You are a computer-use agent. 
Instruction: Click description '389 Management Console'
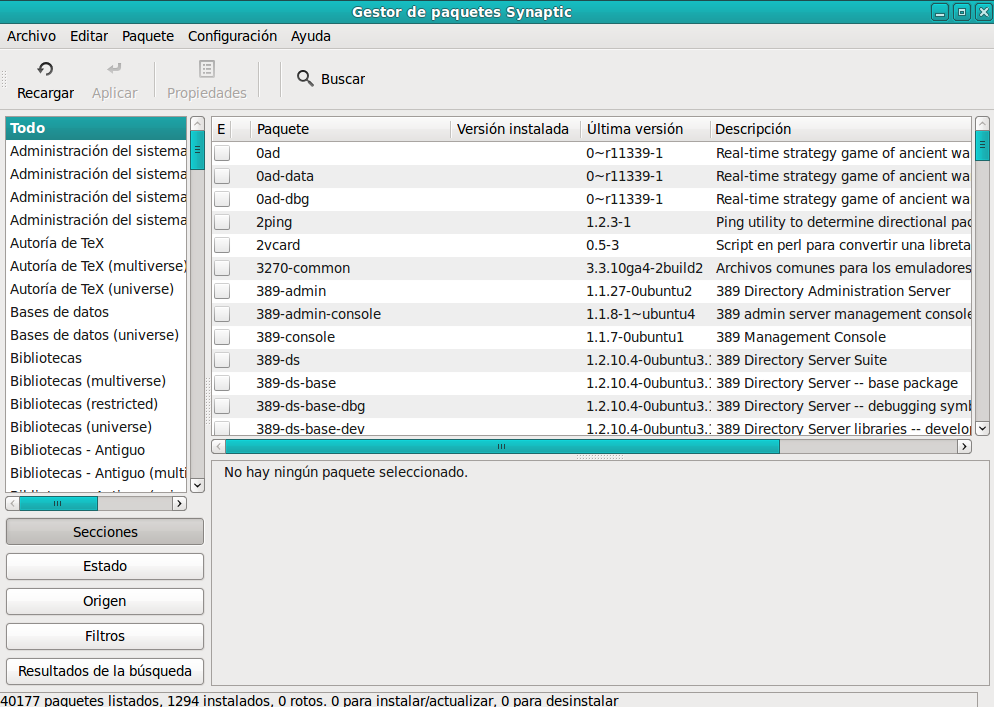(801, 337)
